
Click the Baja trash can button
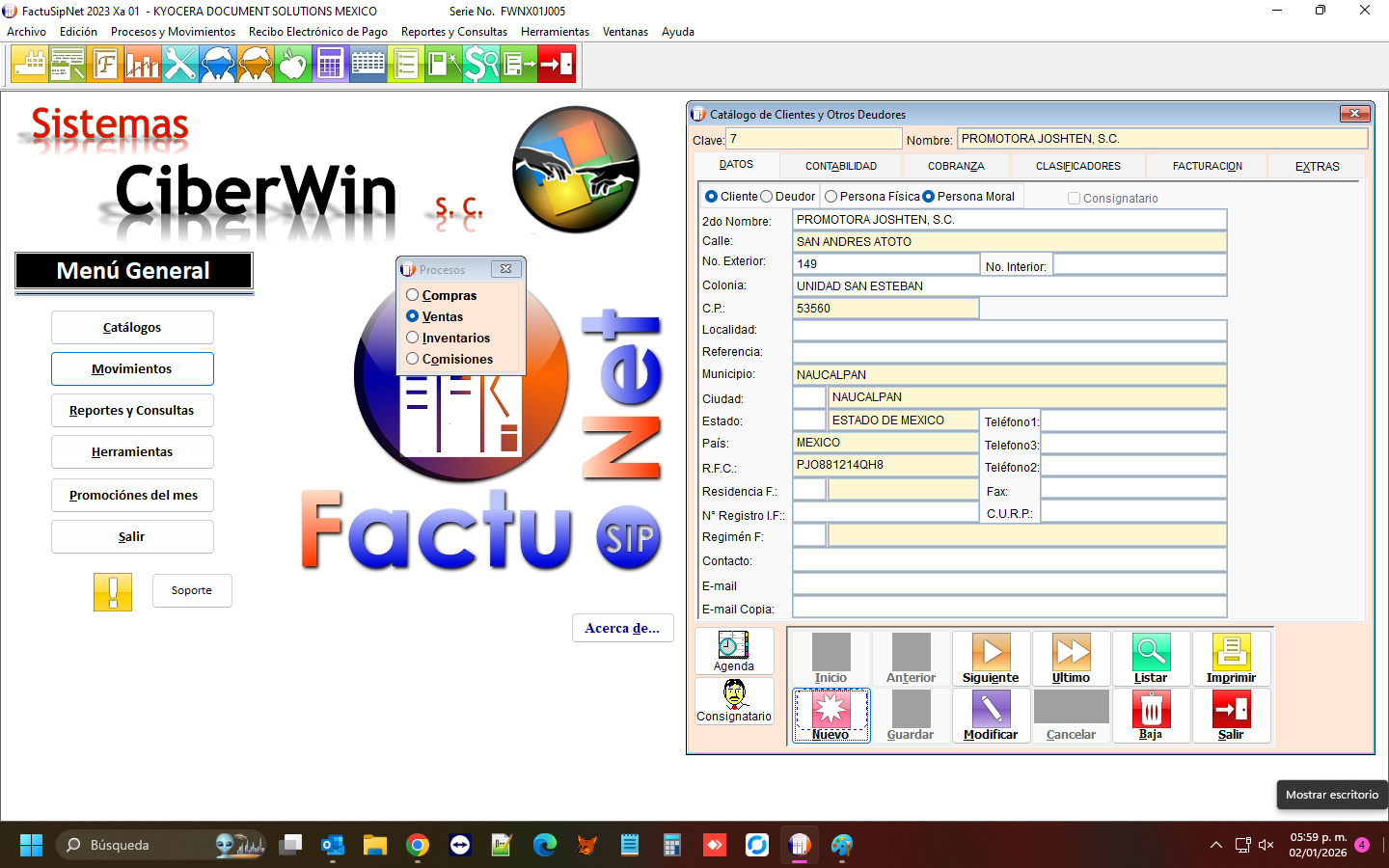(x=1151, y=716)
